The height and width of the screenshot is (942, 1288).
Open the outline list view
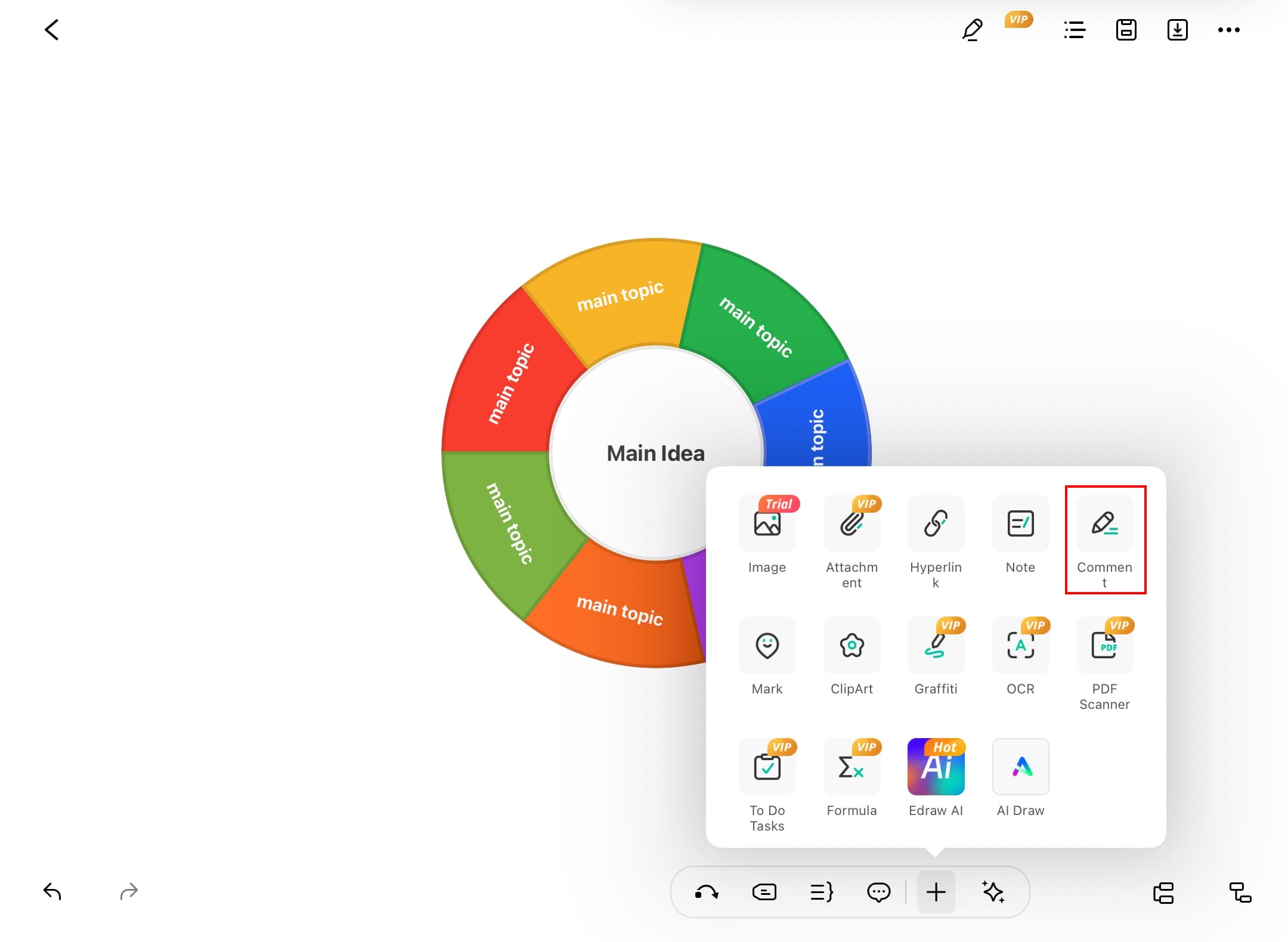click(x=1075, y=30)
